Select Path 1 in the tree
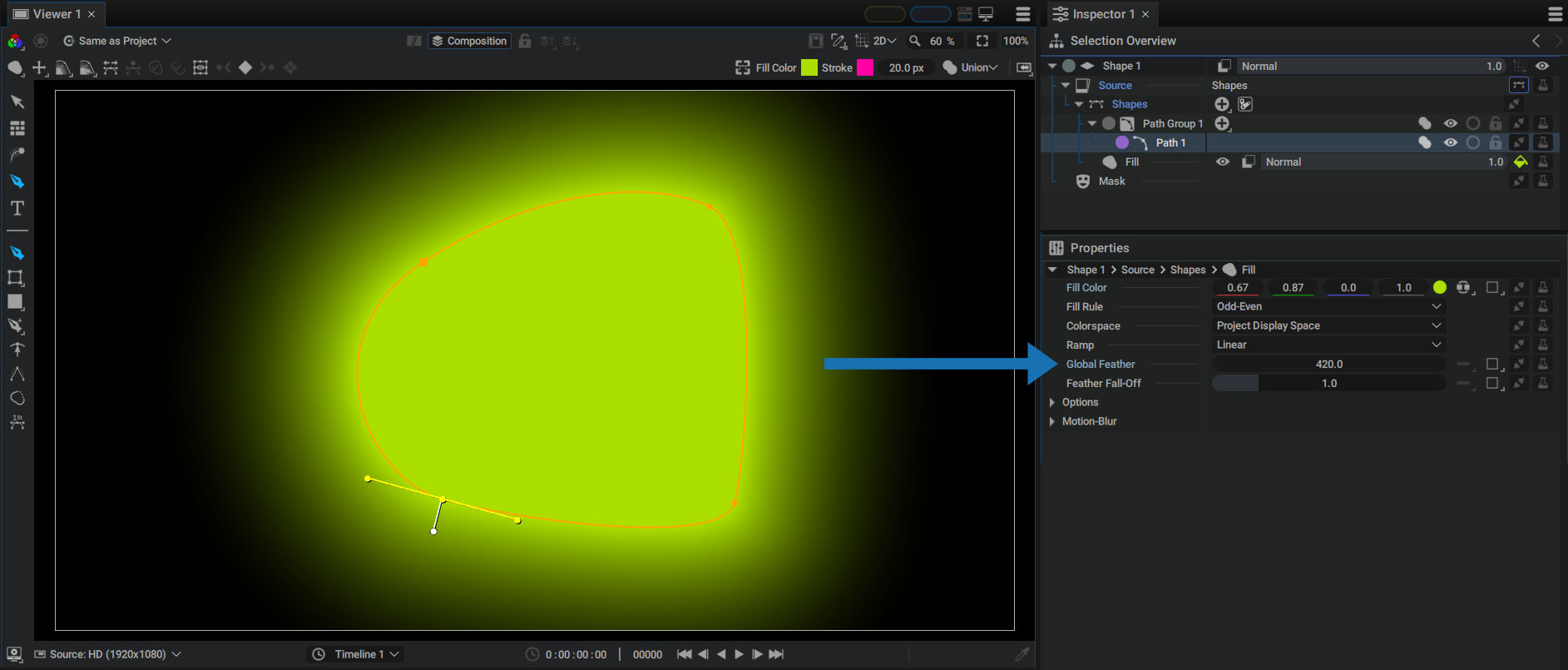 click(1170, 142)
